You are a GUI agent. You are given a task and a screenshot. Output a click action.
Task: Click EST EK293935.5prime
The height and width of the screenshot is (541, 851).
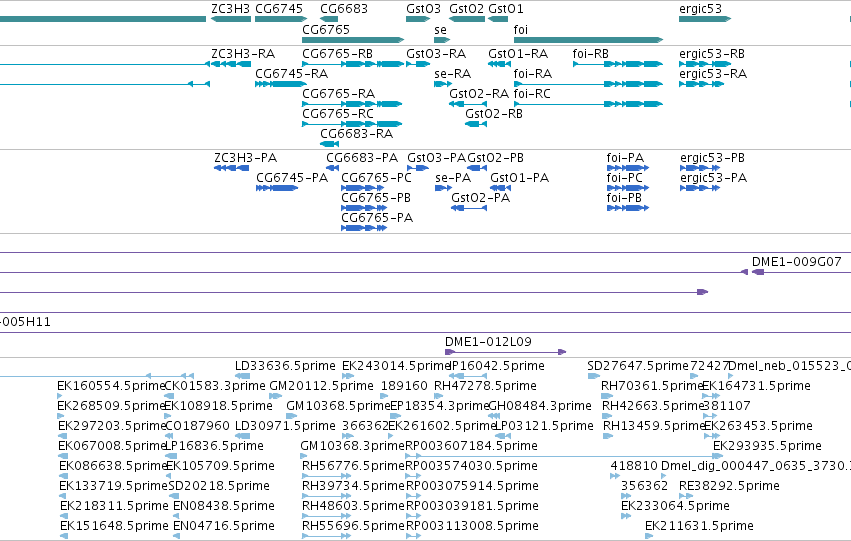coord(767,446)
